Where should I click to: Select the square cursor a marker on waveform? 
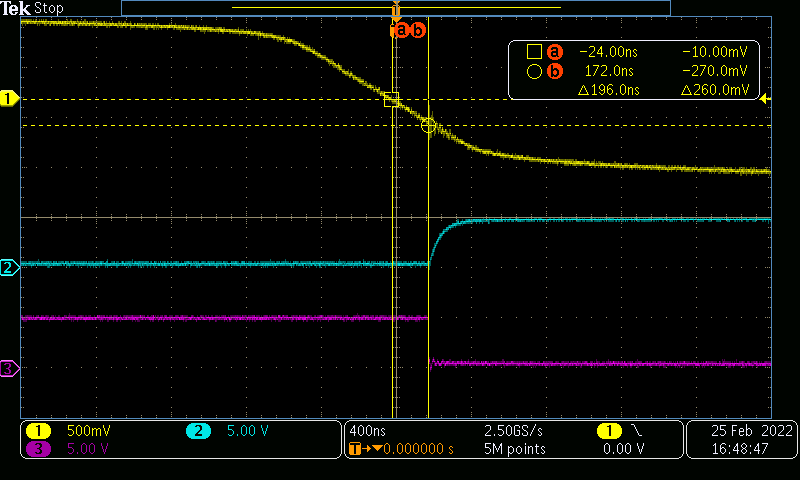(391, 99)
